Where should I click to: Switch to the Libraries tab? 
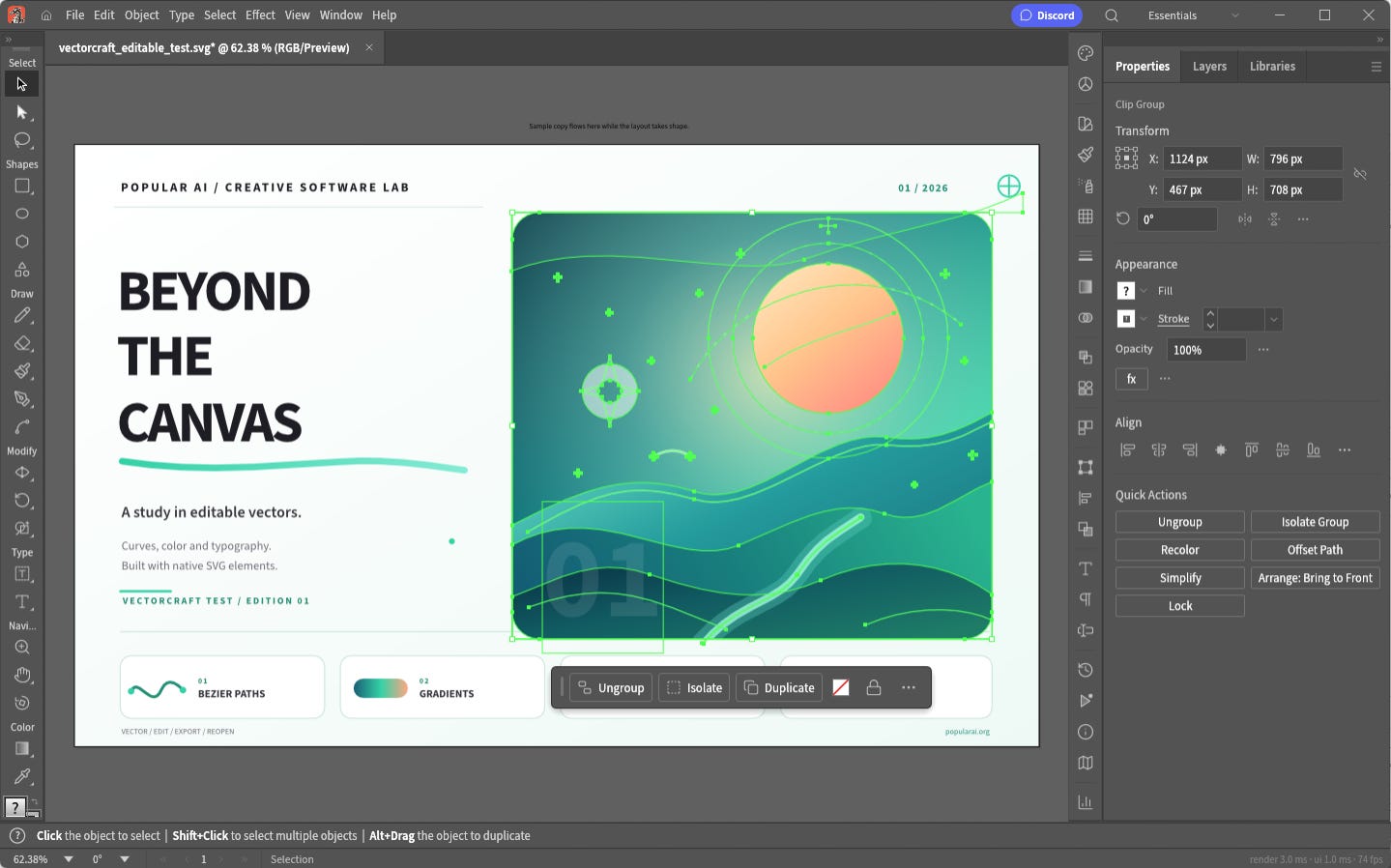1272,67
